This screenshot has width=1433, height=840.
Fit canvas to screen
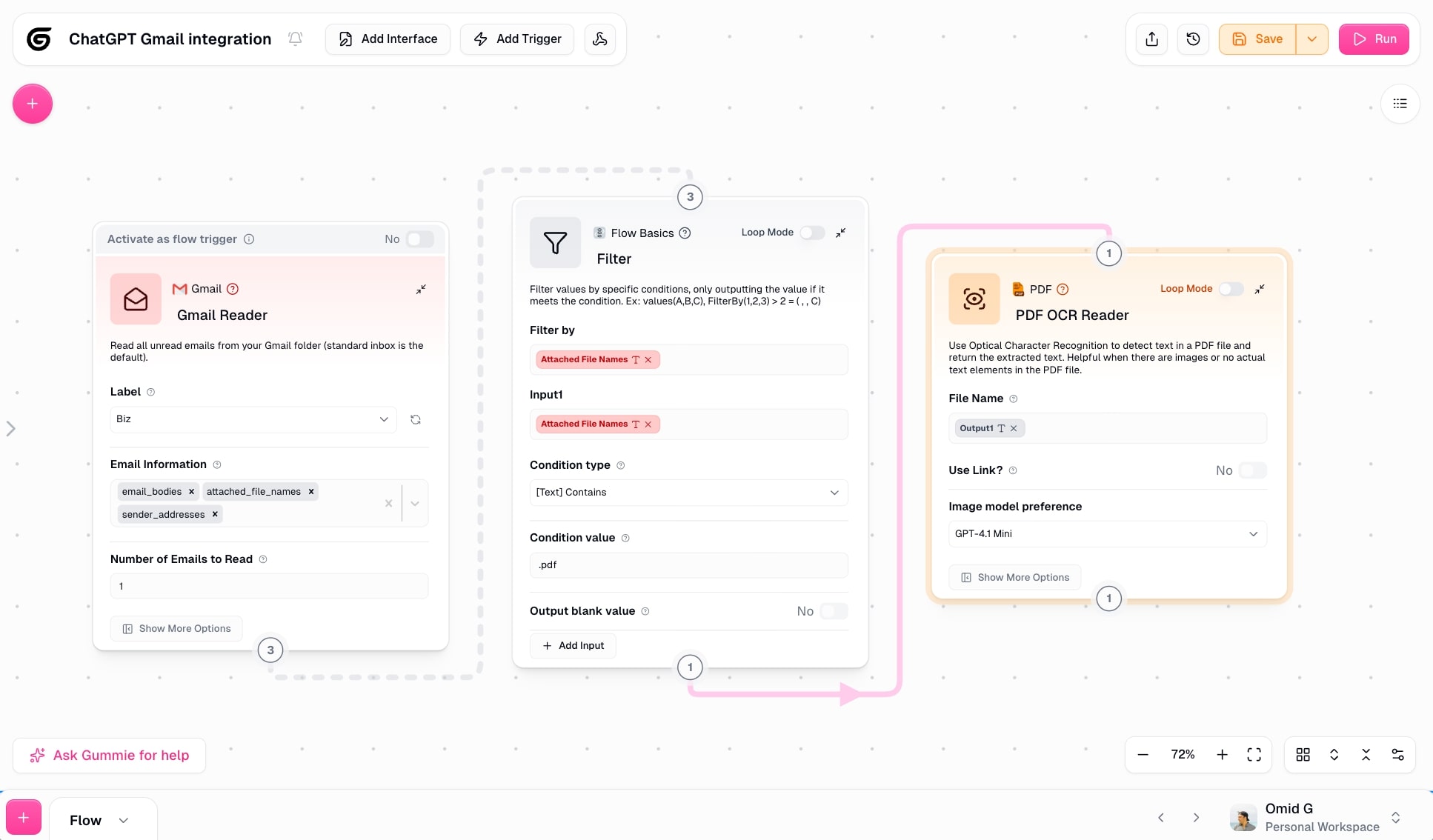[1254, 755]
